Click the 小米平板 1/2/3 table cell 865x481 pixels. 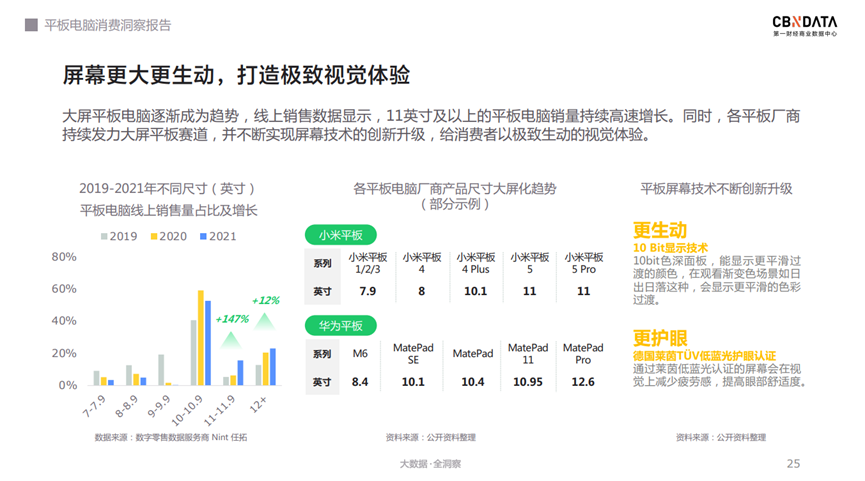(x=367, y=263)
